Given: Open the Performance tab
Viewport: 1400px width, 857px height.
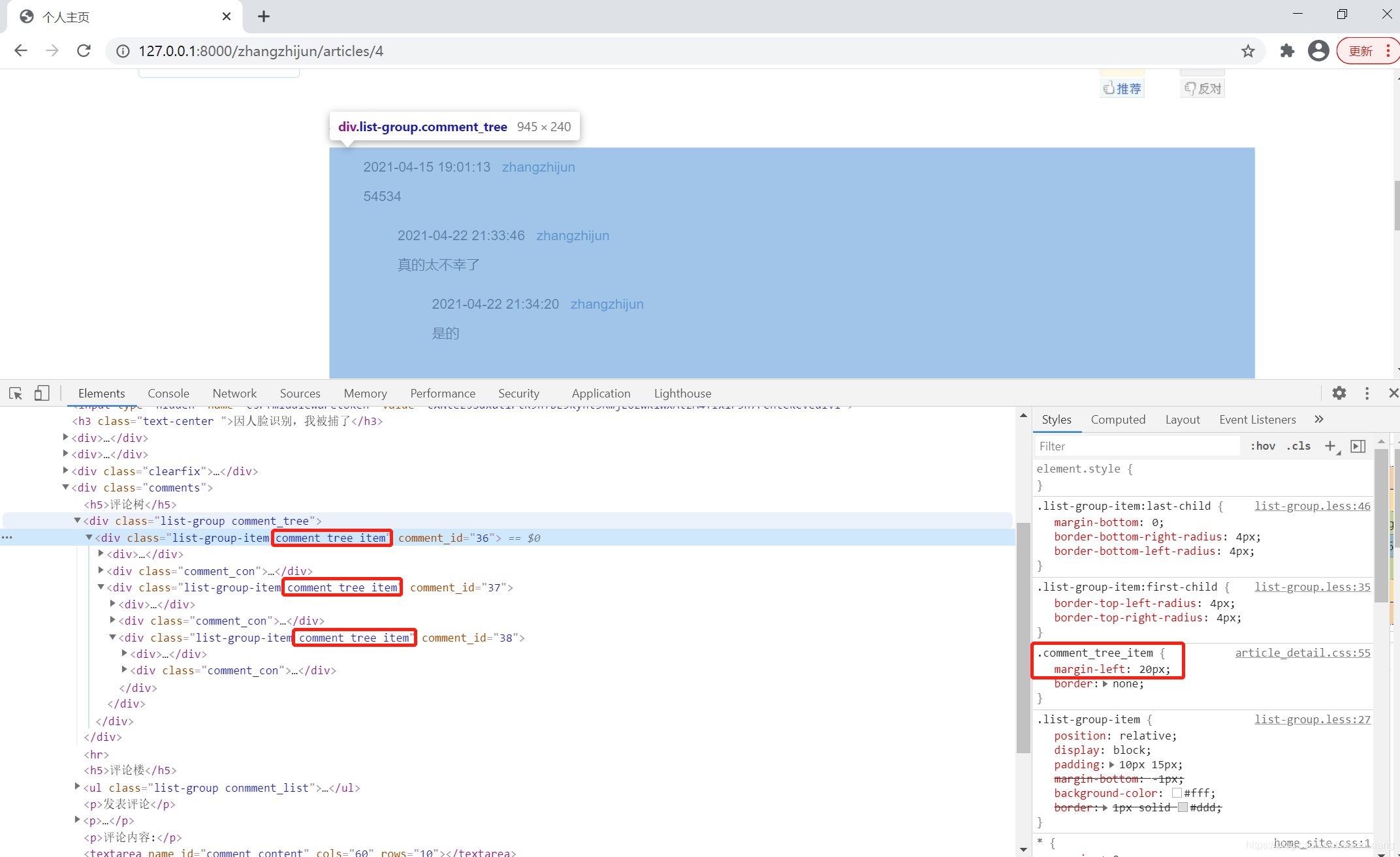Looking at the screenshot, I should coord(443,393).
